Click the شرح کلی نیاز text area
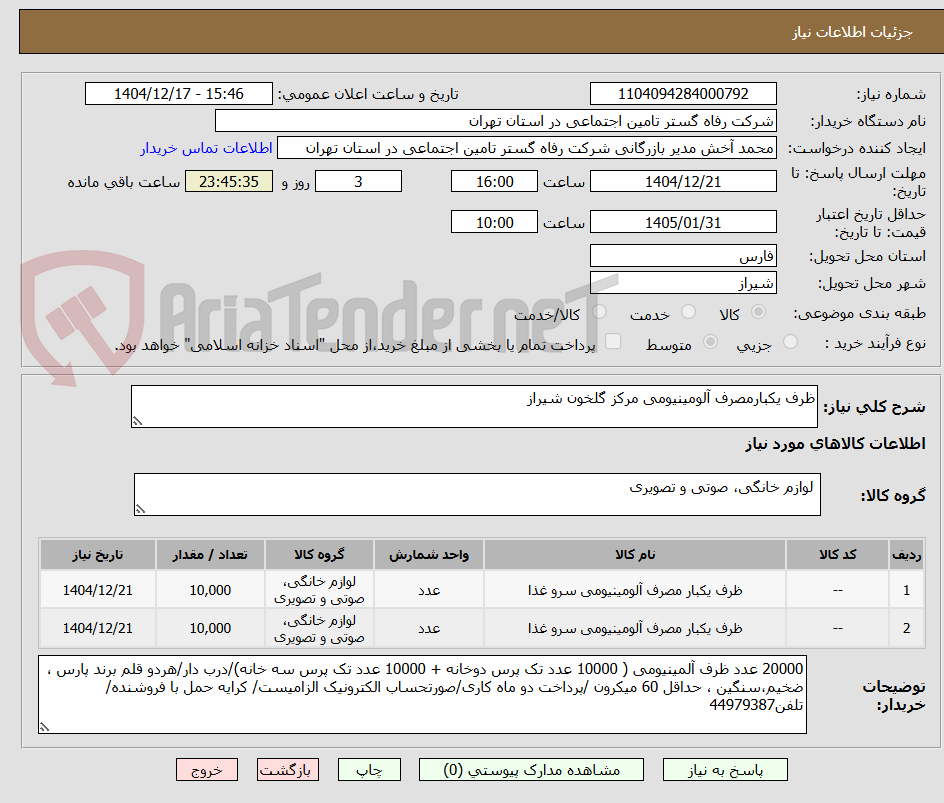This screenshot has width=944, height=803. [x=474, y=407]
